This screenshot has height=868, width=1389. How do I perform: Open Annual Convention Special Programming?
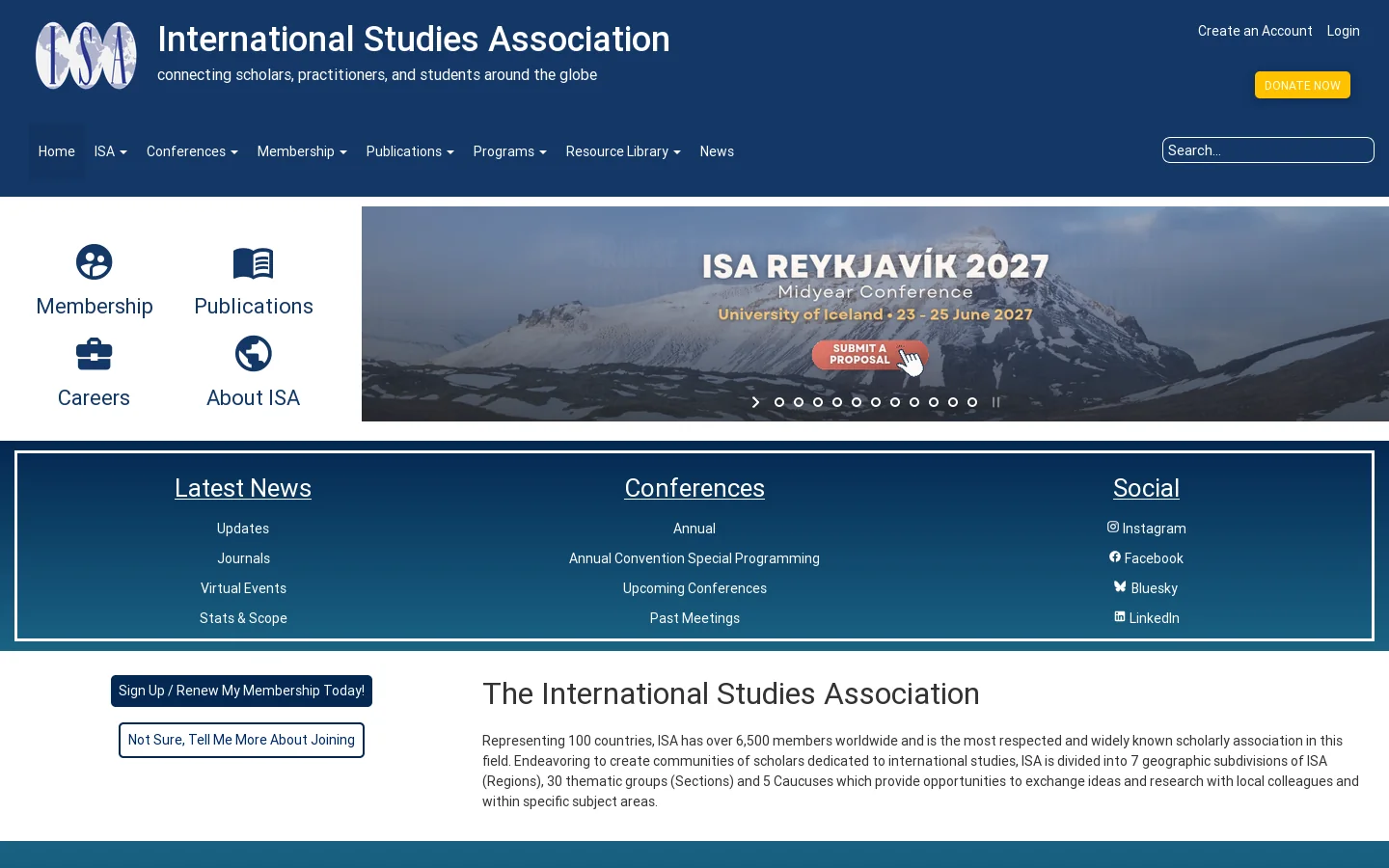coord(694,558)
